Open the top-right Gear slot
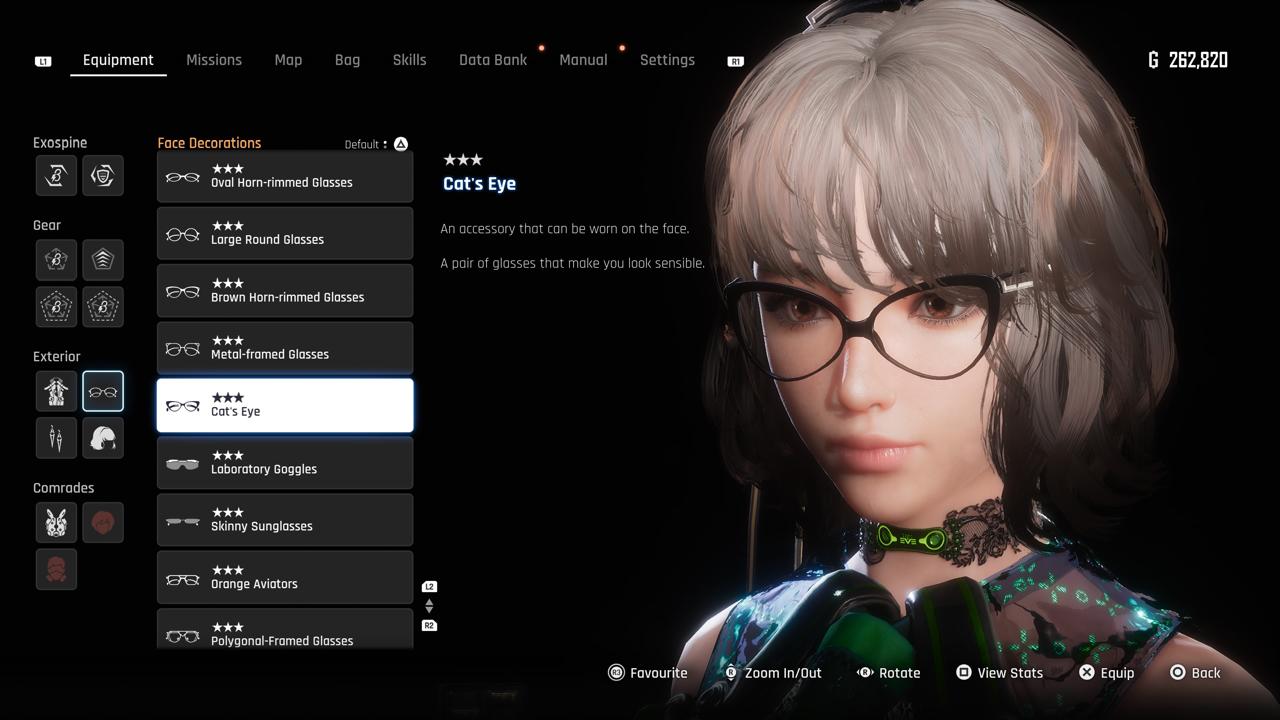Screen dimensions: 1280x720 click(103, 260)
